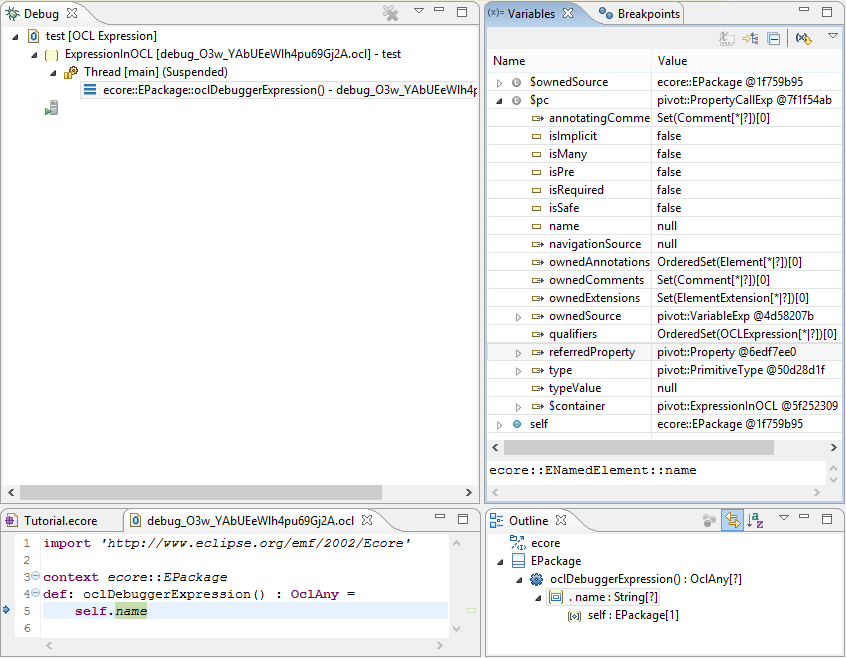This screenshot has height=658, width=846.
Task: Click the Name column header
Action: 569,61
